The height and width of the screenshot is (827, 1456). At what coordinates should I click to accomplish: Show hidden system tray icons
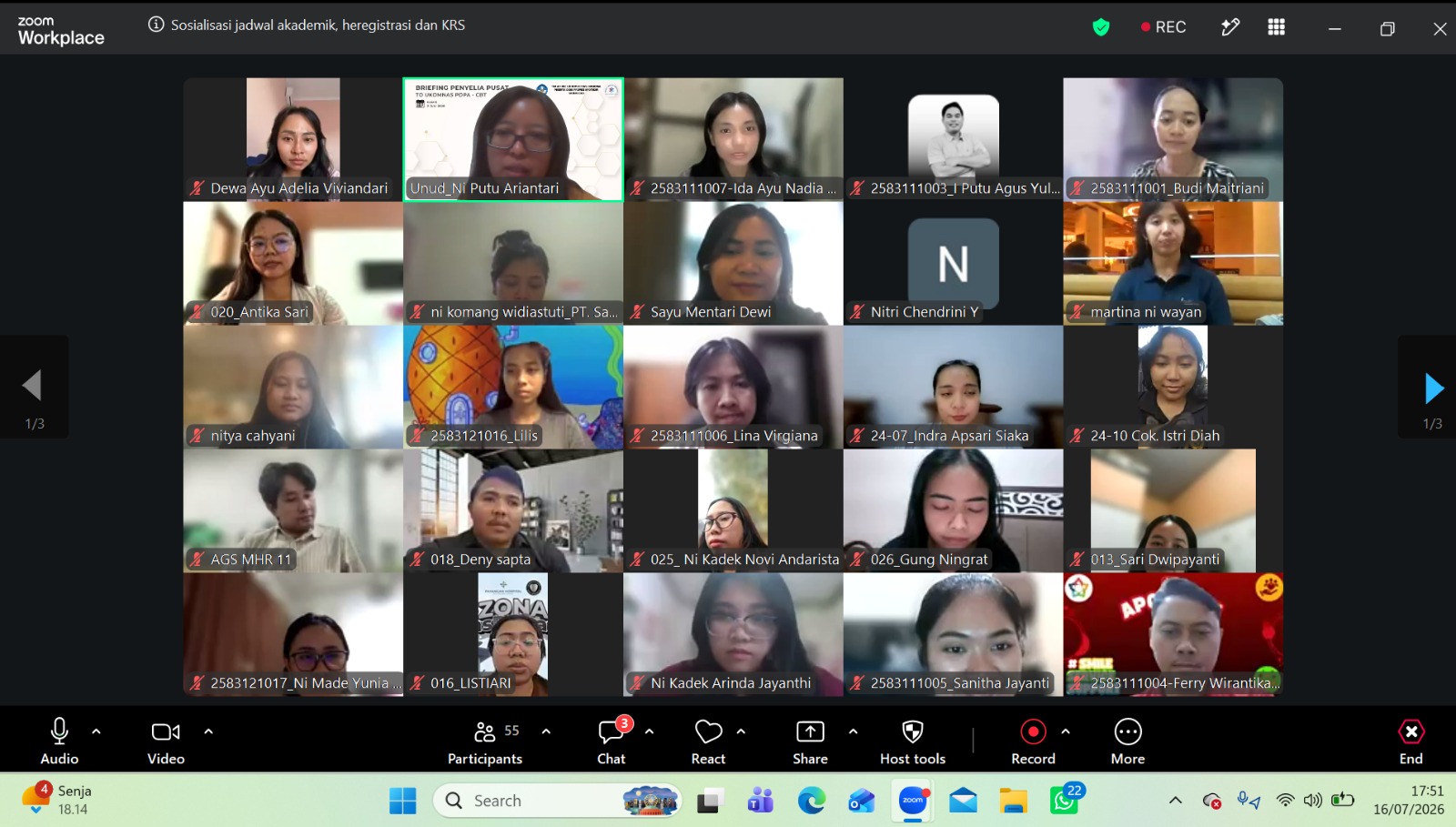tap(1176, 801)
